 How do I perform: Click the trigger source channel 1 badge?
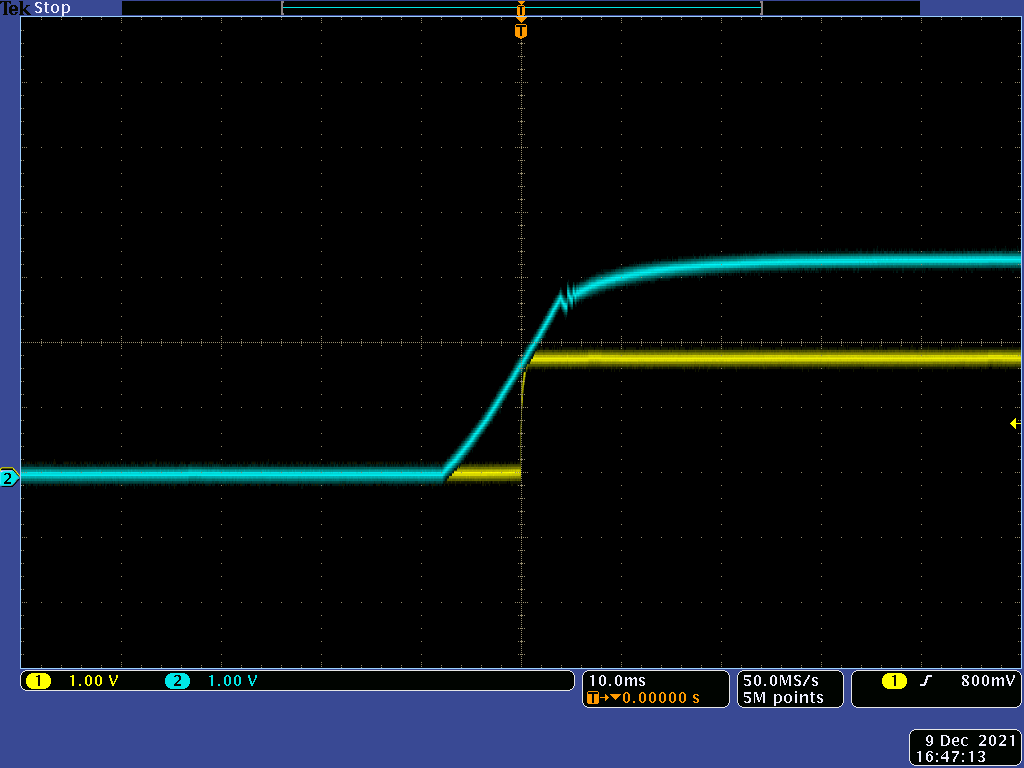tap(894, 681)
